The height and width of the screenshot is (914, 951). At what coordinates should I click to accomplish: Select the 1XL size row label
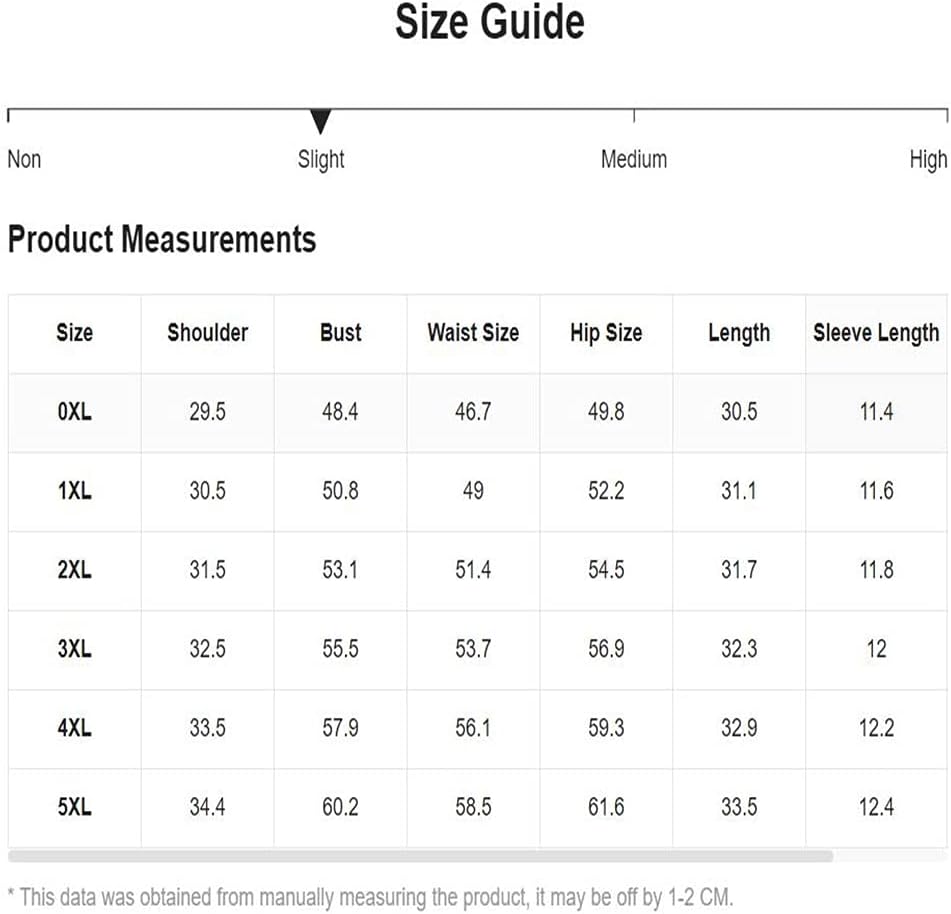75,491
